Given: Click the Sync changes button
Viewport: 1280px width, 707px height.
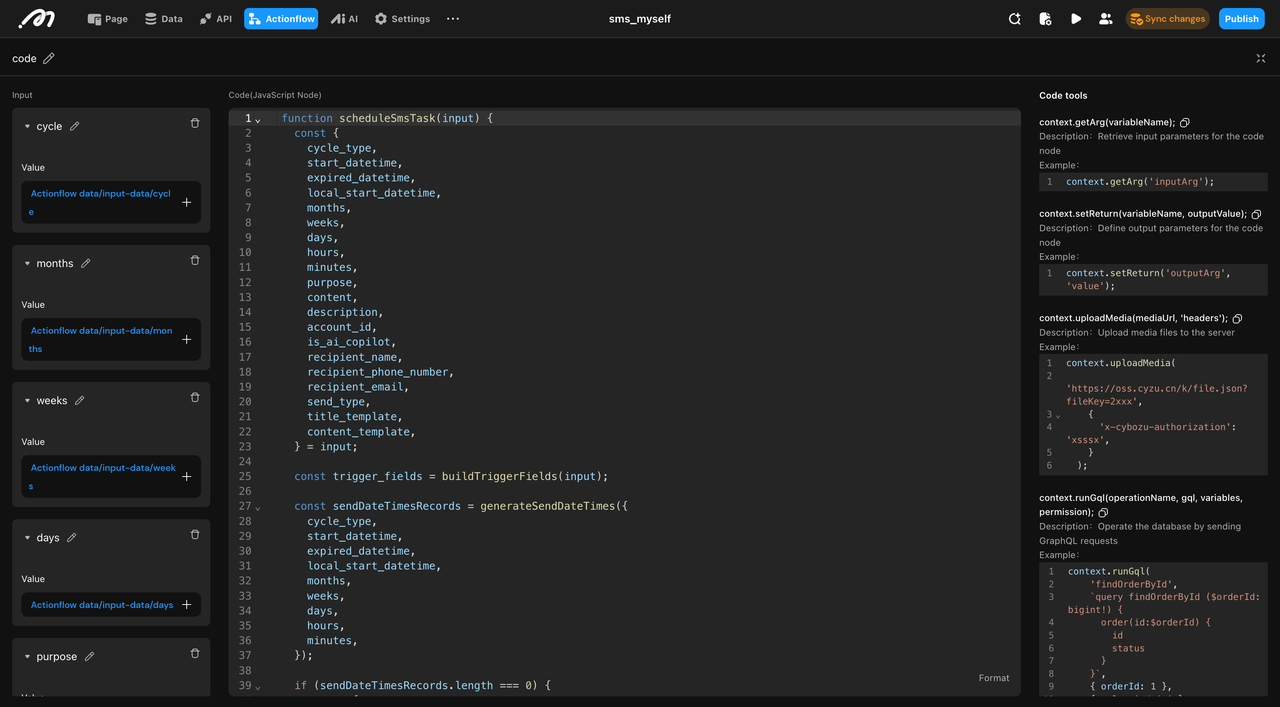Looking at the screenshot, I should click(1167, 19).
